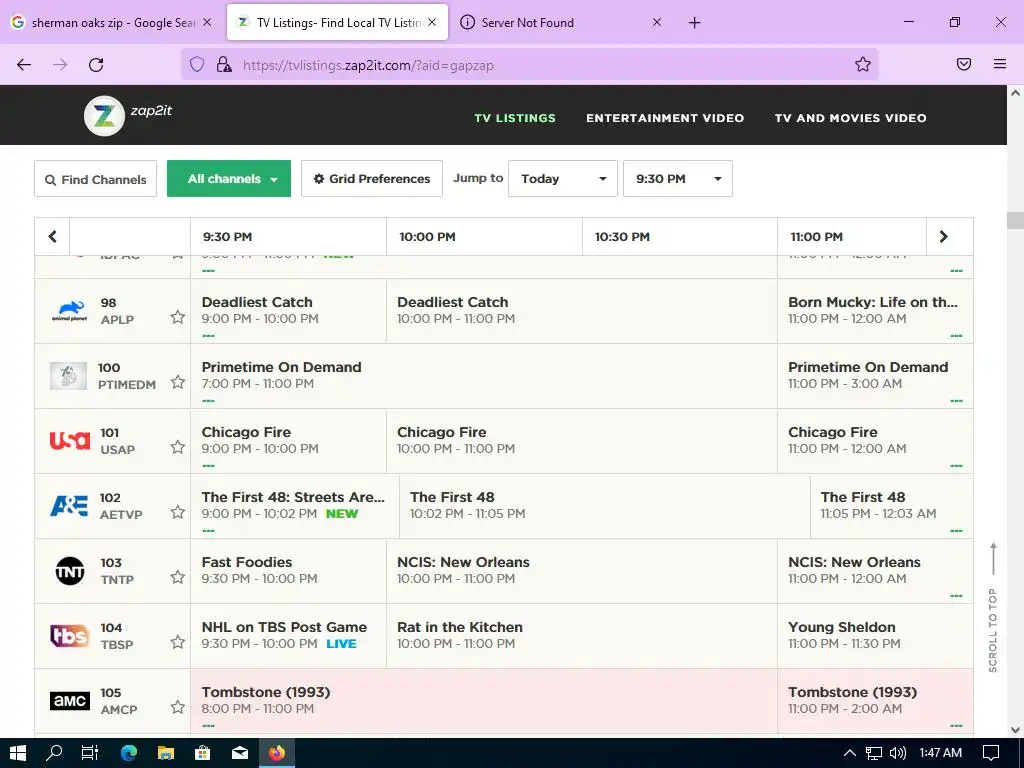Screen dimensions: 1024x768
Task: Click the Find Channels button
Action: click(x=95, y=179)
